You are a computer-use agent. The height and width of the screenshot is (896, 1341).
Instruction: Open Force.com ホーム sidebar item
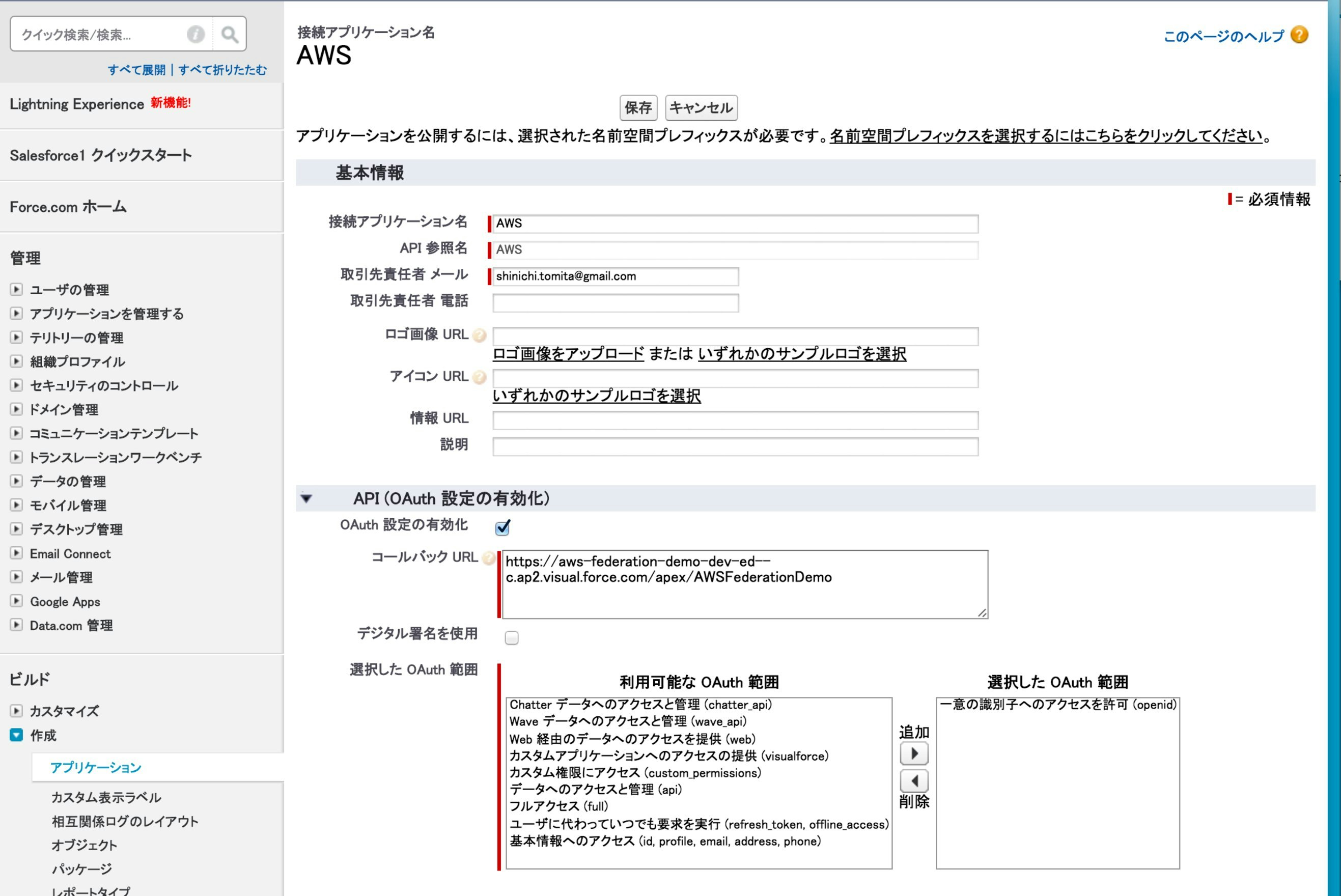click(x=68, y=207)
